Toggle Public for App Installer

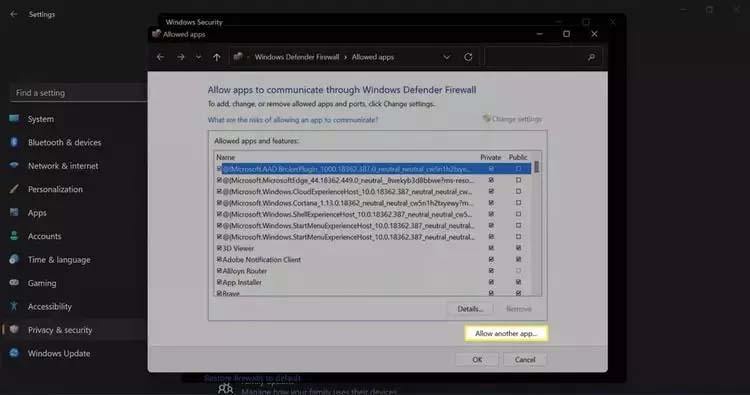518,282
